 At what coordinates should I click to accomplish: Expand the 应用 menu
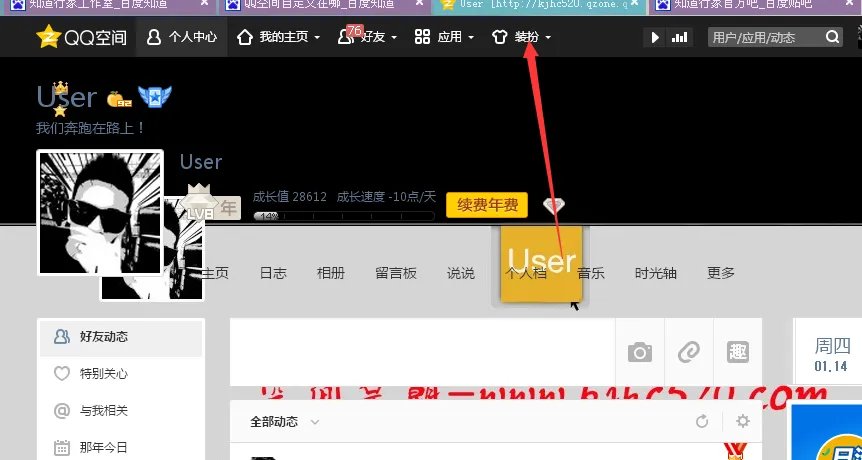[x=444, y=37]
